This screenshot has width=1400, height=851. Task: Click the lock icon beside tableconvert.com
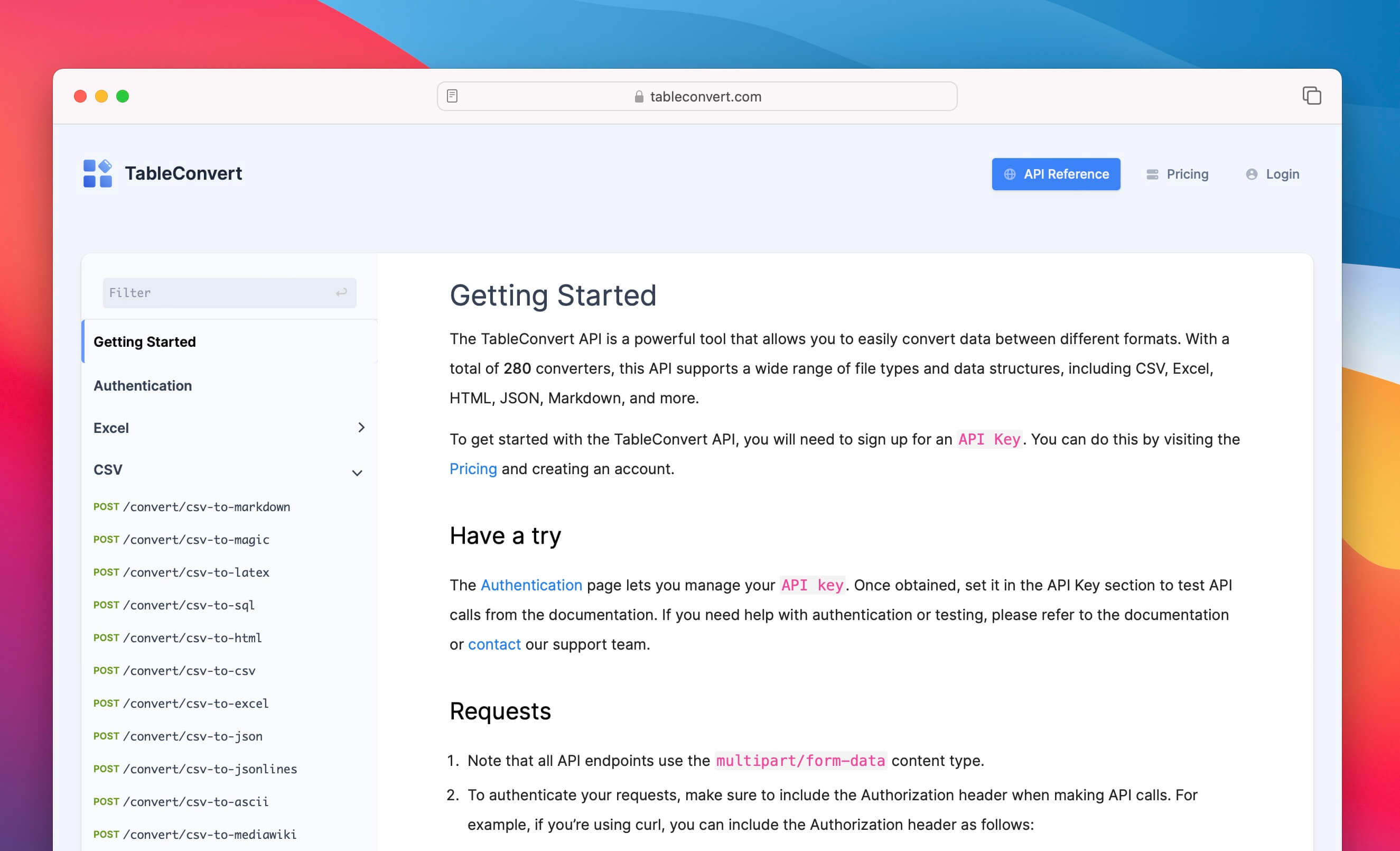coord(639,97)
